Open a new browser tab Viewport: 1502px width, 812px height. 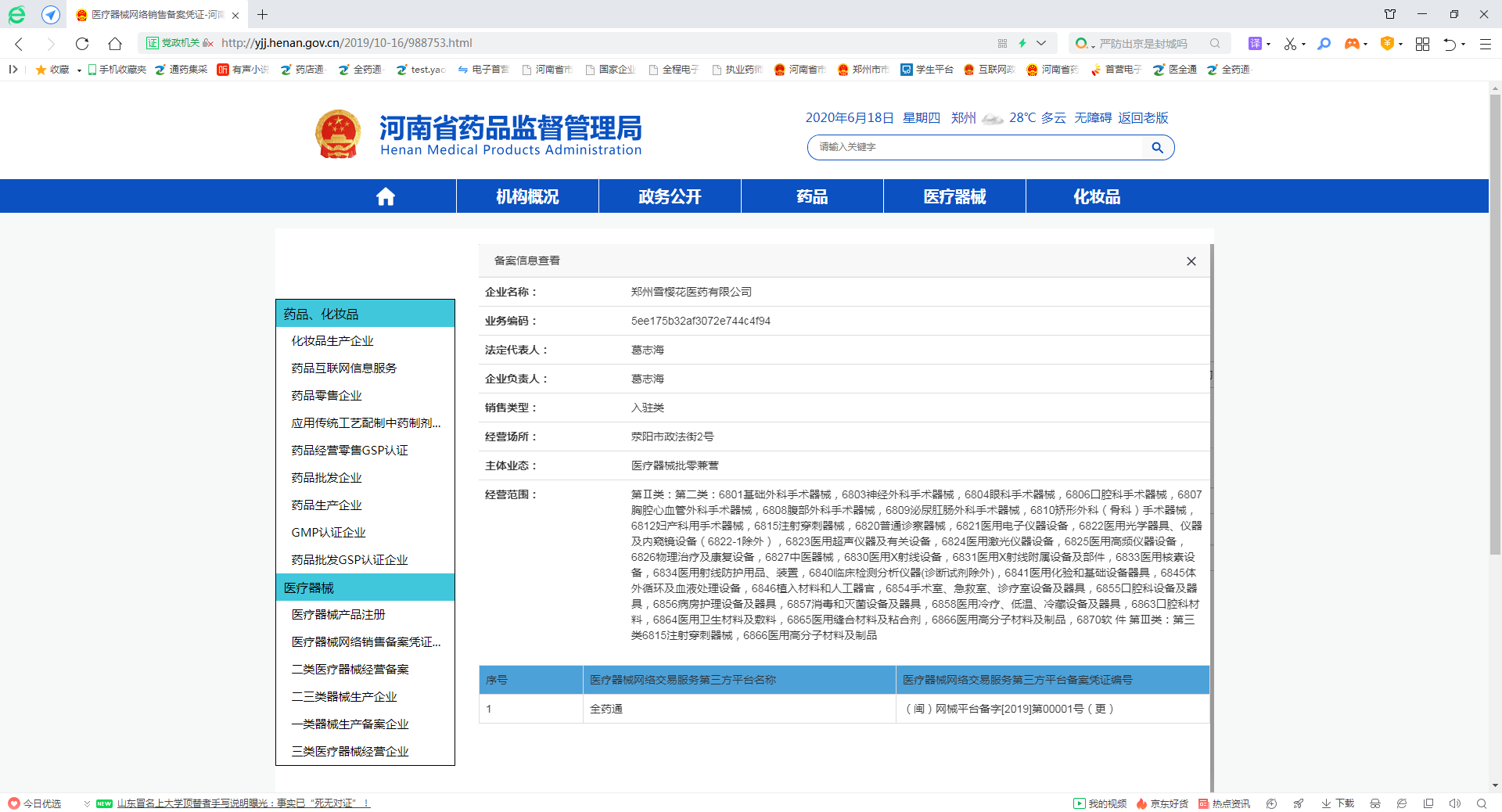coord(262,14)
